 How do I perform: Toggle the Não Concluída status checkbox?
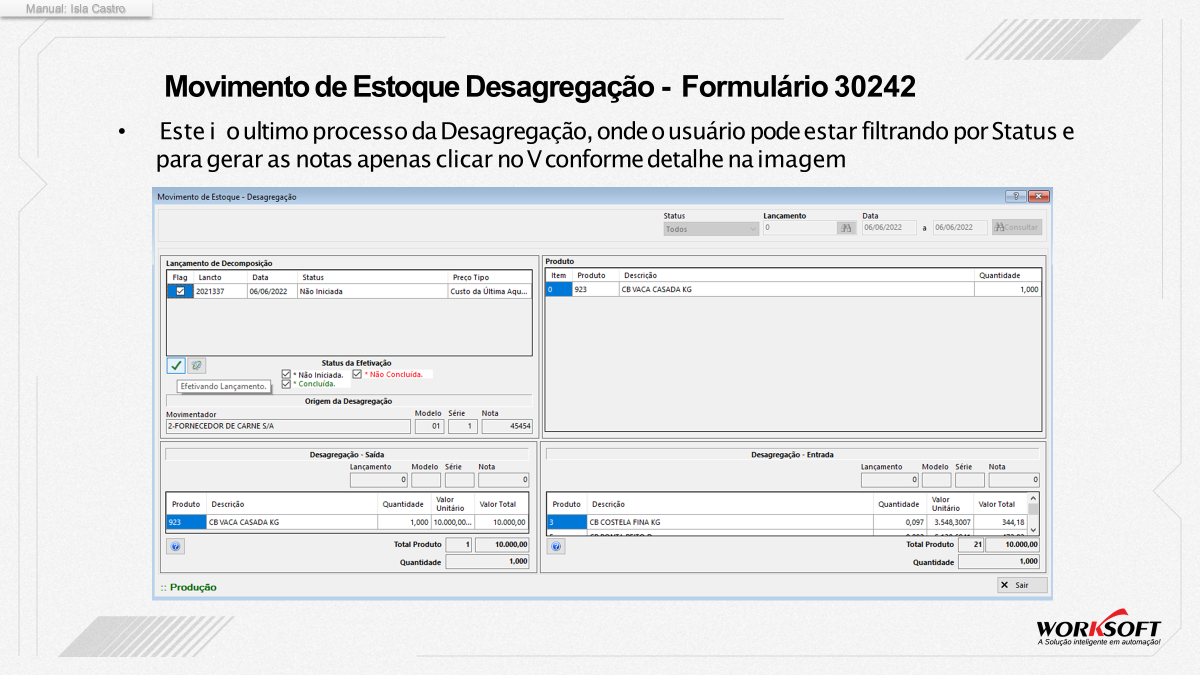[357, 375]
